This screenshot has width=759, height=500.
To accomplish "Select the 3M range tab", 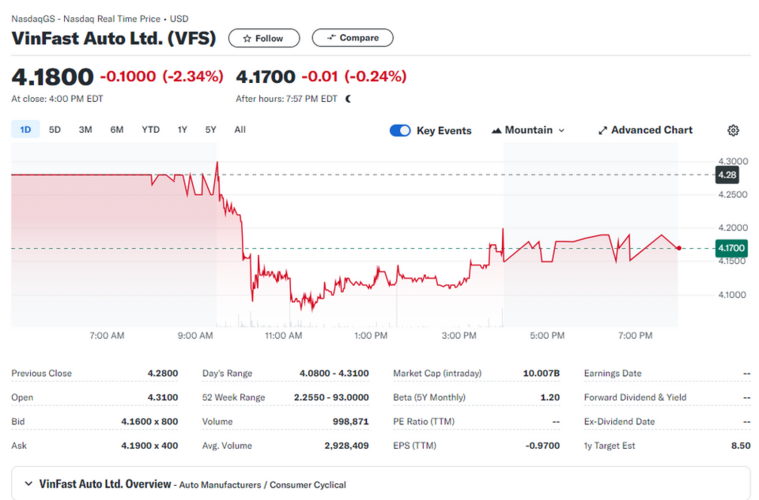I will pos(85,129).
